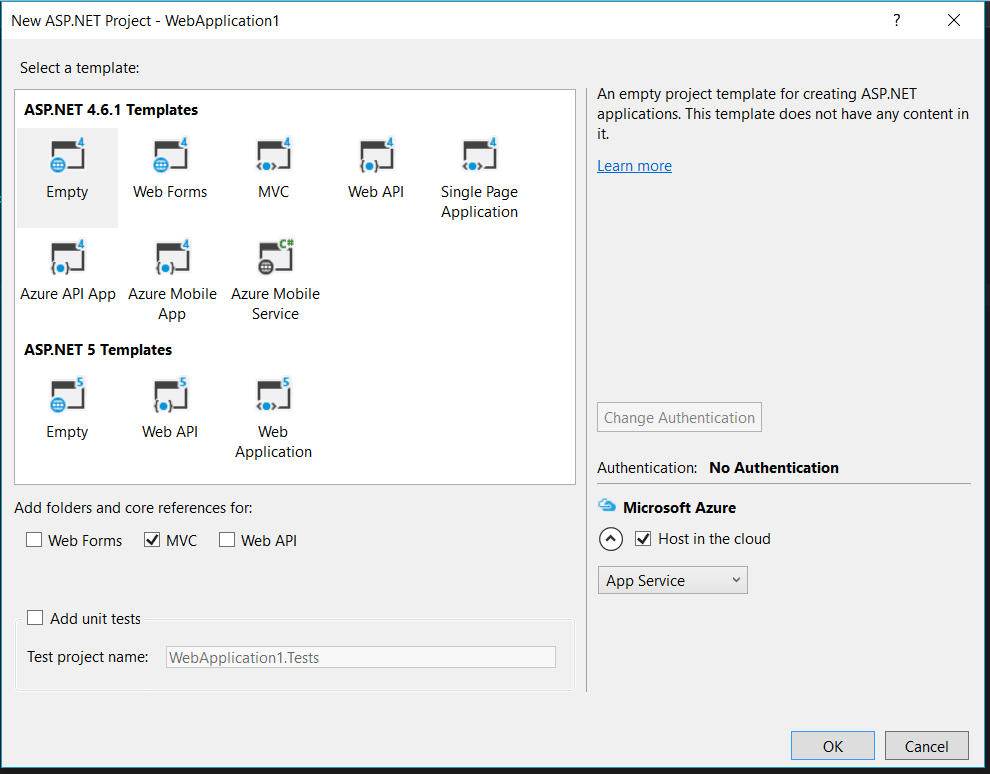
Task: Open the Learn more link
Action: click(634, 166)
